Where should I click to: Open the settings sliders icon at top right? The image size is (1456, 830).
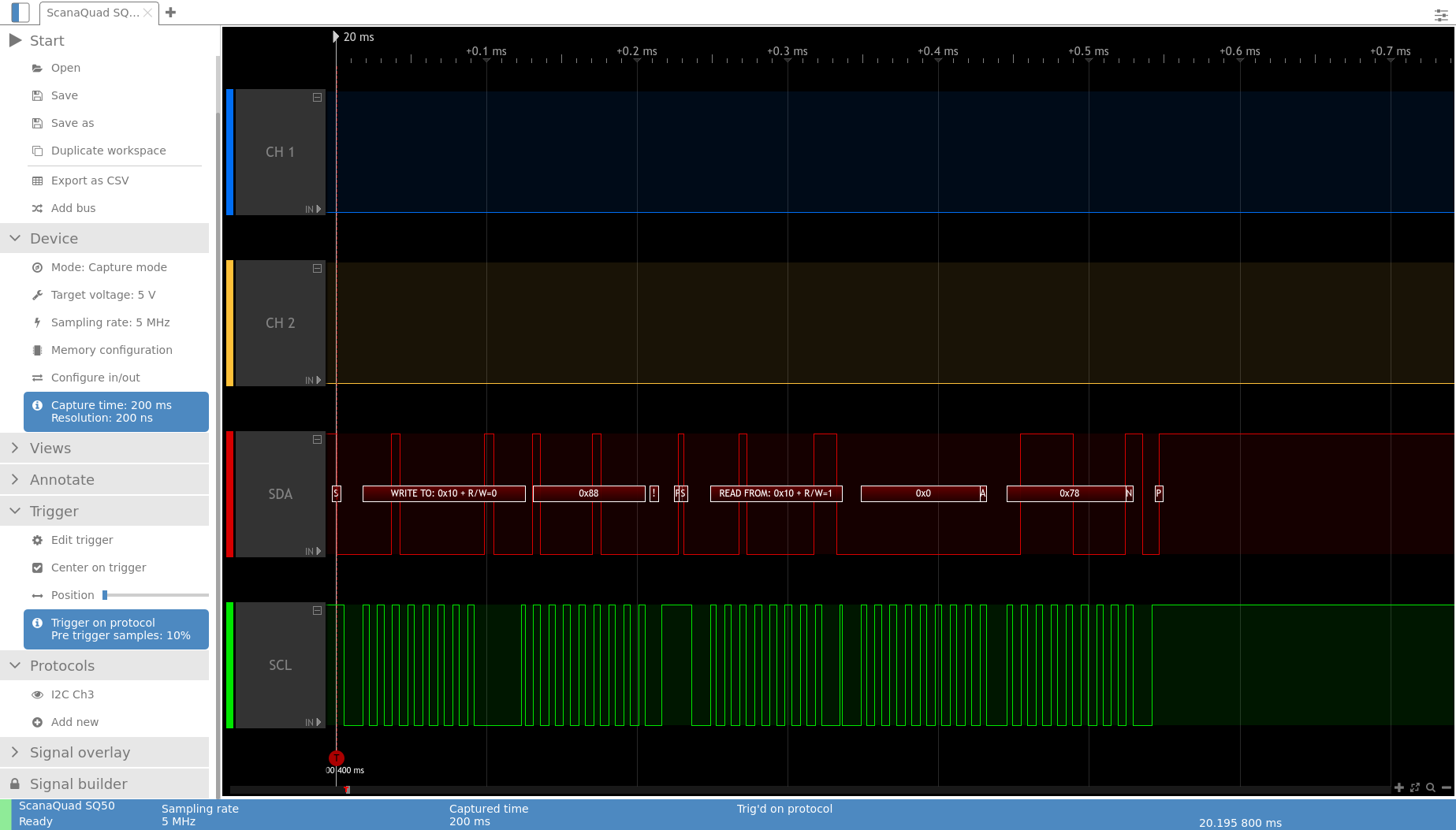(x=1441, y=15)
